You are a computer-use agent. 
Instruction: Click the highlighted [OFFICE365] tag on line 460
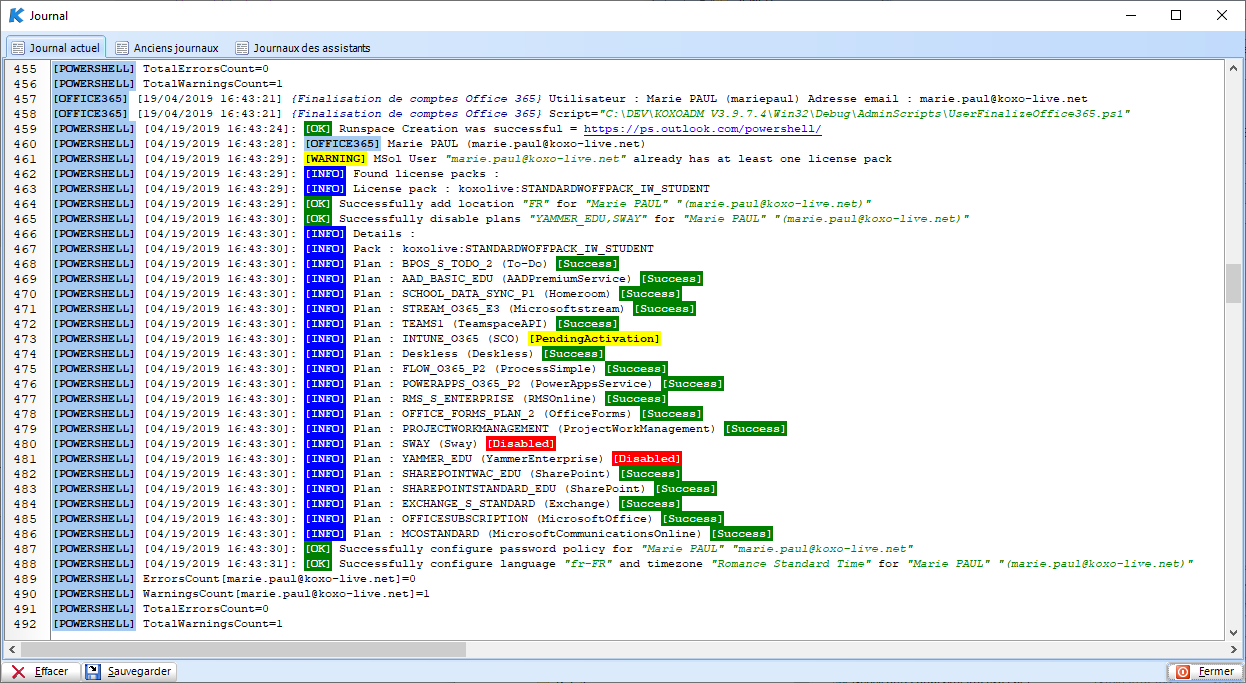[x=342, y=144]
